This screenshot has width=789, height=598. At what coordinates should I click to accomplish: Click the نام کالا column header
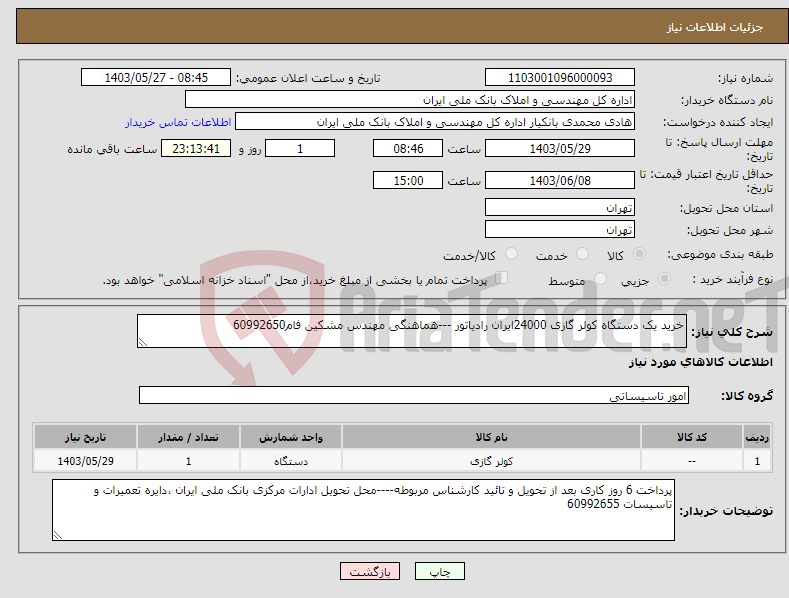(491, 437)
